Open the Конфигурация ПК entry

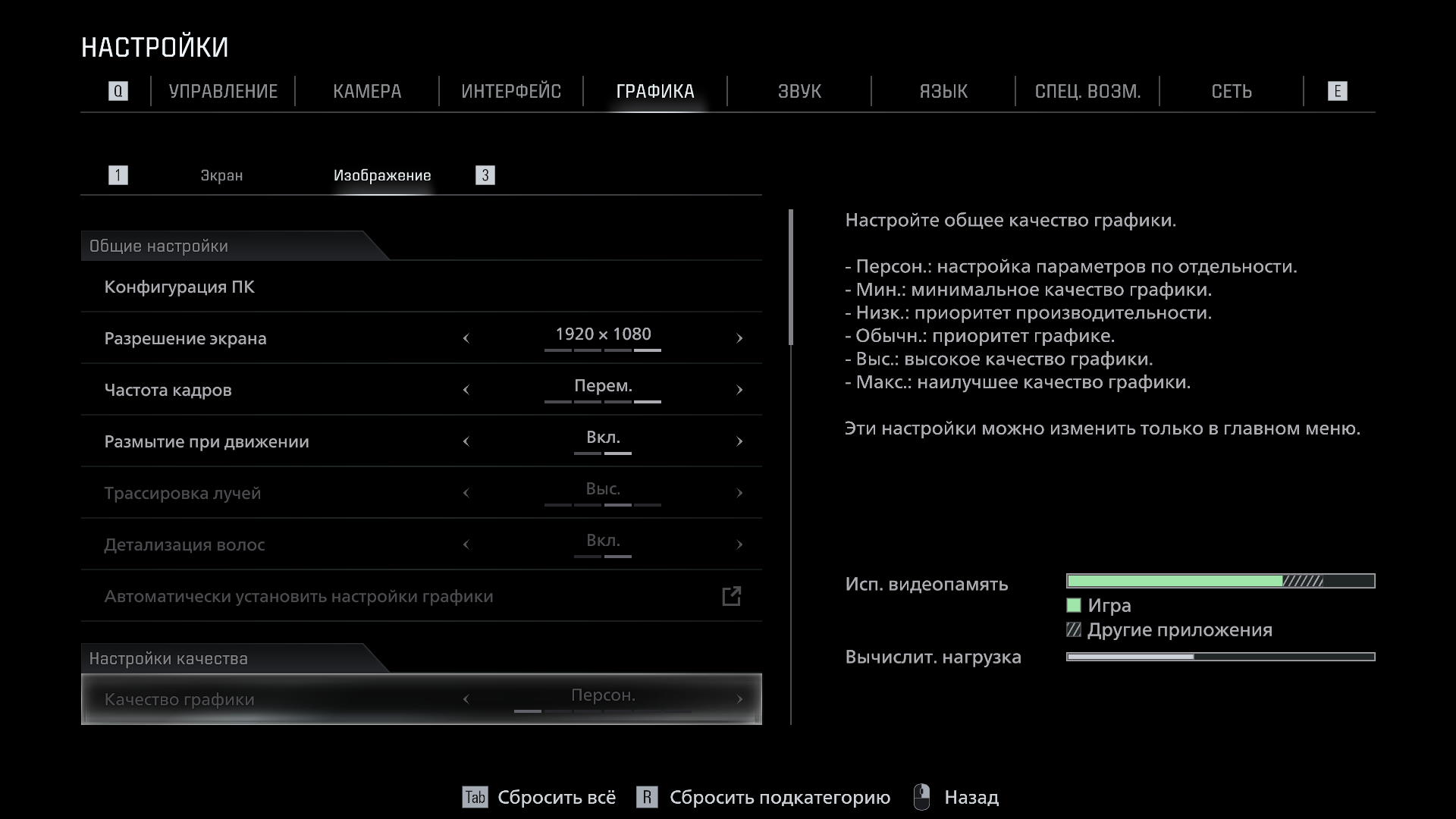pyautogui.click(x=180, y=287)
